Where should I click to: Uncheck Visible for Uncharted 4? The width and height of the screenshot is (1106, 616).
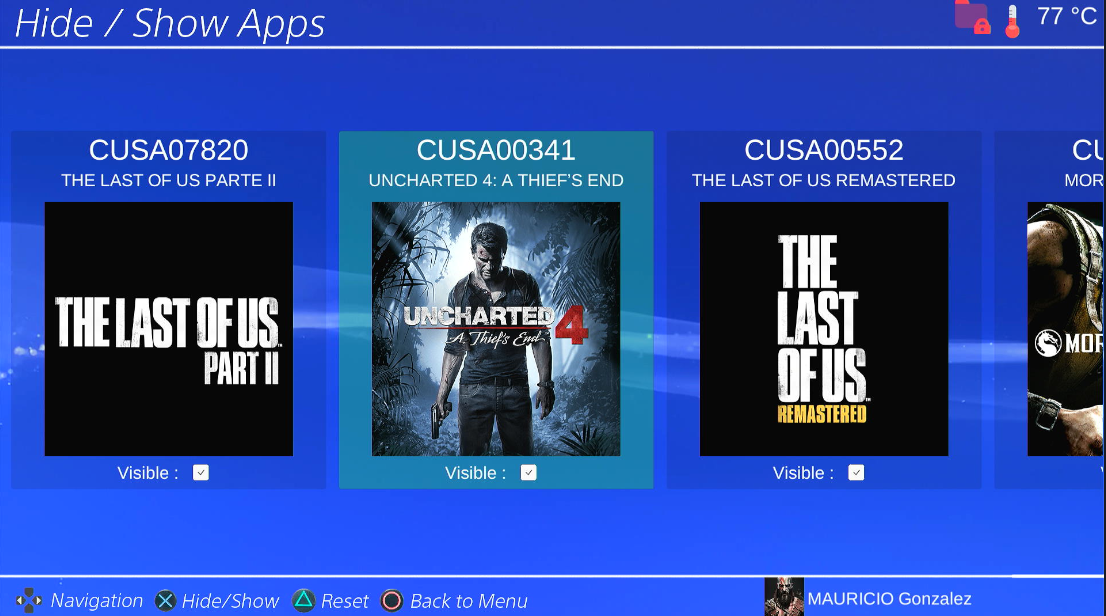click(x=529, y=473)
